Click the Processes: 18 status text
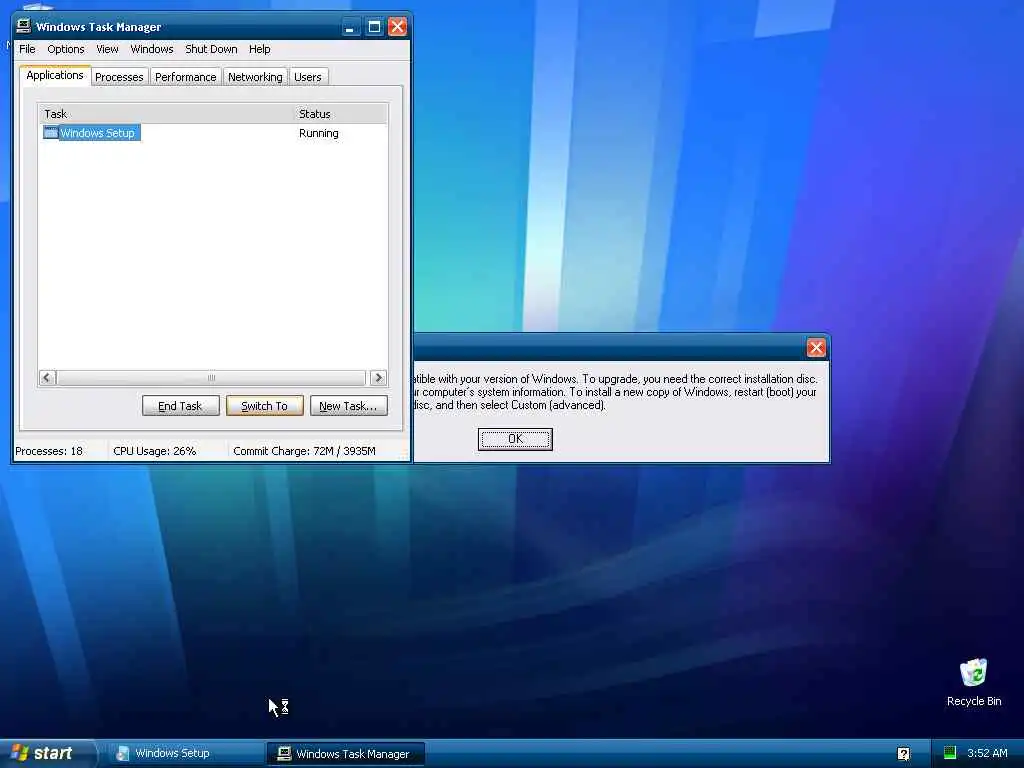The height and width of the screenshot is (768, 1024). 49,451
